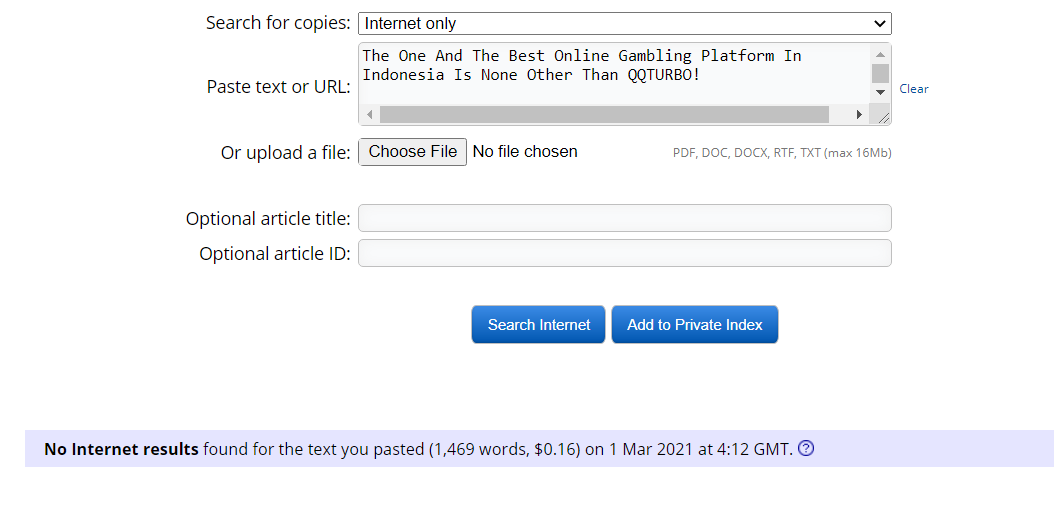Screen dimensions: 1054x529
Task: Click the 'No Internet results' message text
Action: pyautogui.click(x=122, y=449)
